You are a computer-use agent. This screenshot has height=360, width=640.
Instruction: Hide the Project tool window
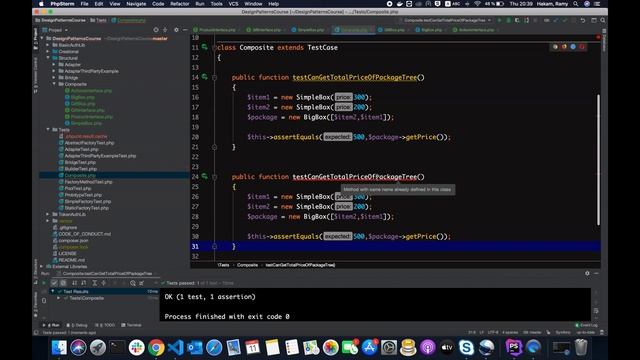coord(185,30)
